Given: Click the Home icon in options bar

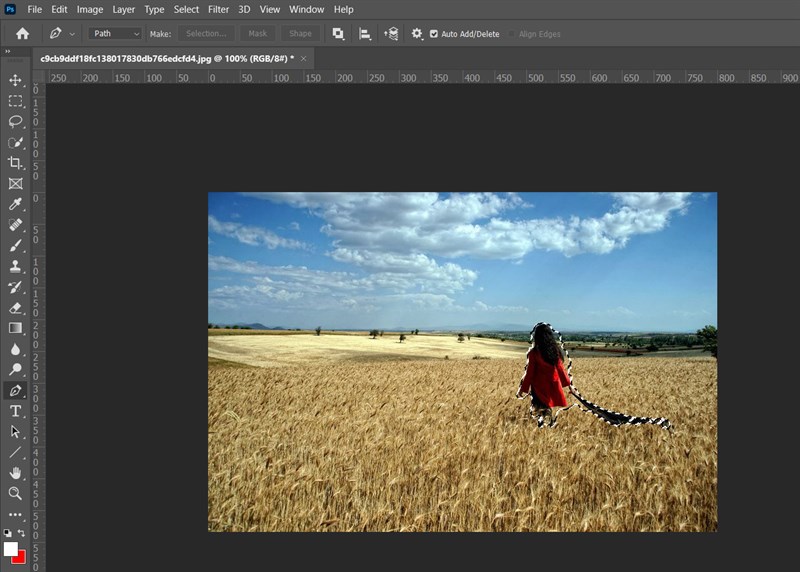Looking at the screenshot, I should (22, 34).
